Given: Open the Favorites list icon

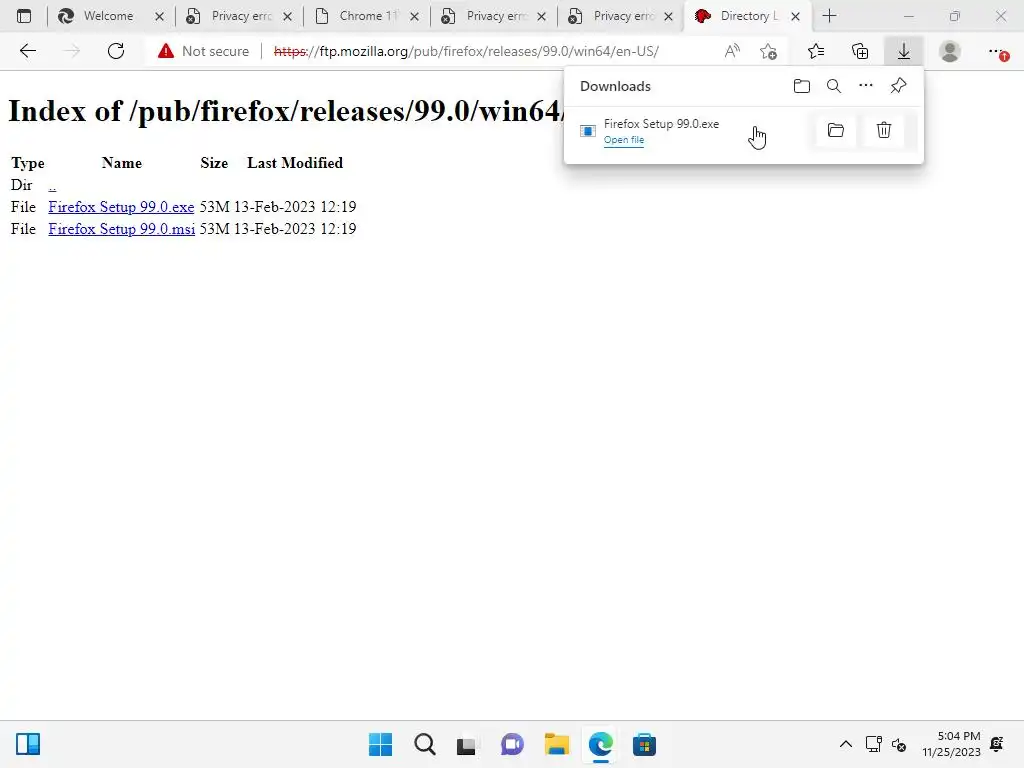Looking at the screenshot, I should tap(816, 51).
